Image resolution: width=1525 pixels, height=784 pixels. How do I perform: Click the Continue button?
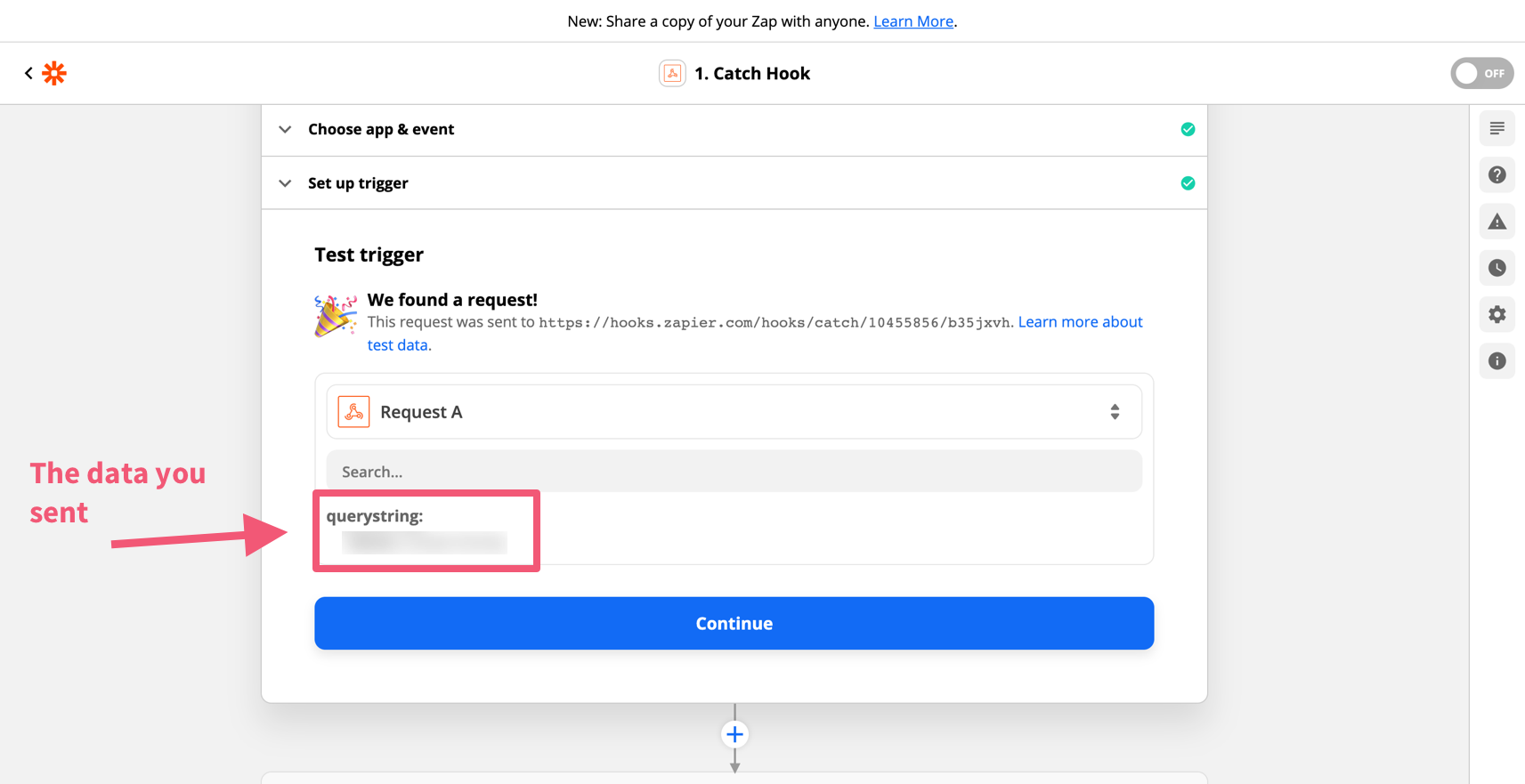pyautogui.click(x=734, y=623)
